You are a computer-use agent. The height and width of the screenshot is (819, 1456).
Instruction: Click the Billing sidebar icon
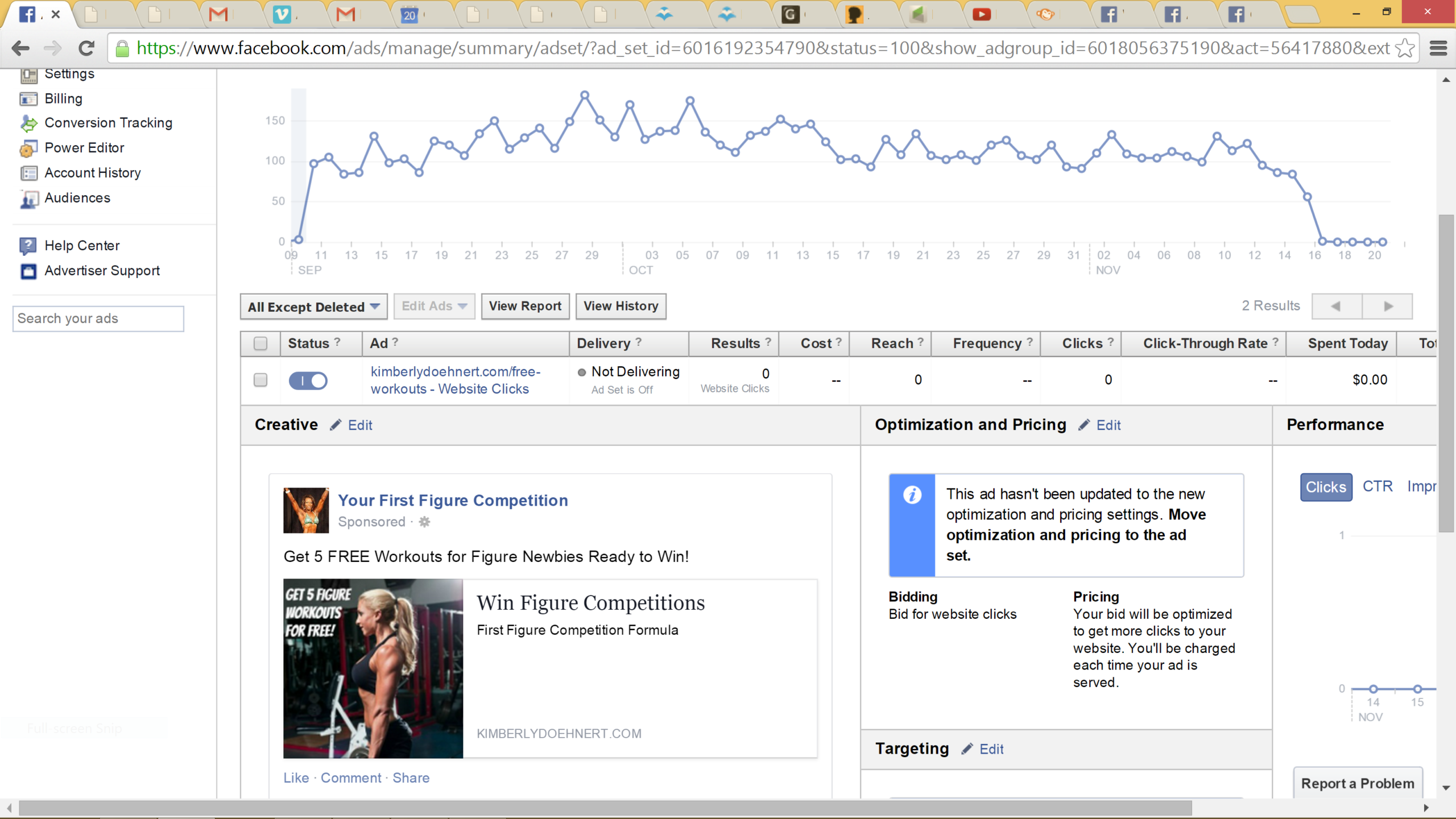click(x=28, y=99)
